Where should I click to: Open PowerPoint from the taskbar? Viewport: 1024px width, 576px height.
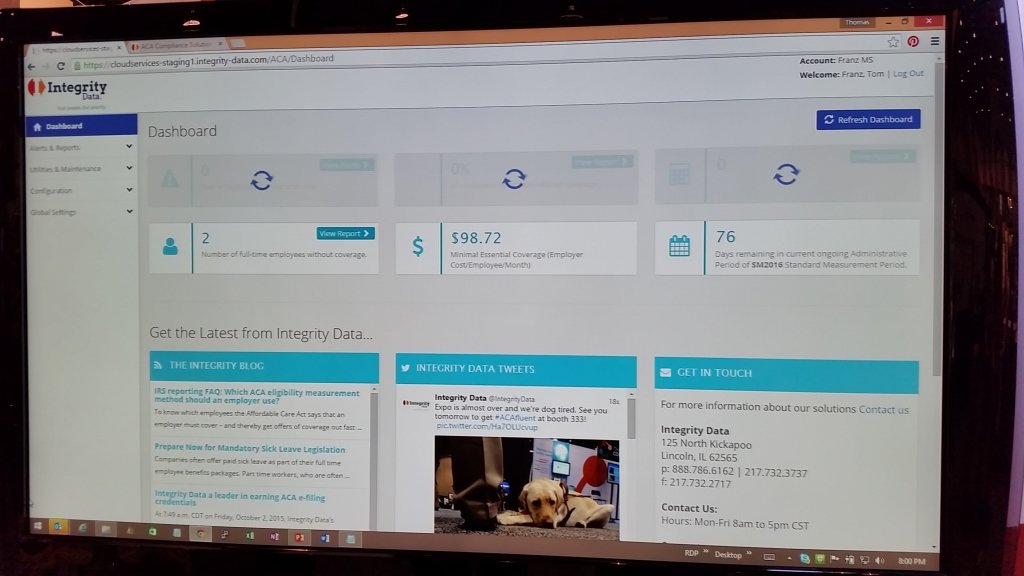pyautogui.click(x=299, y=537)
